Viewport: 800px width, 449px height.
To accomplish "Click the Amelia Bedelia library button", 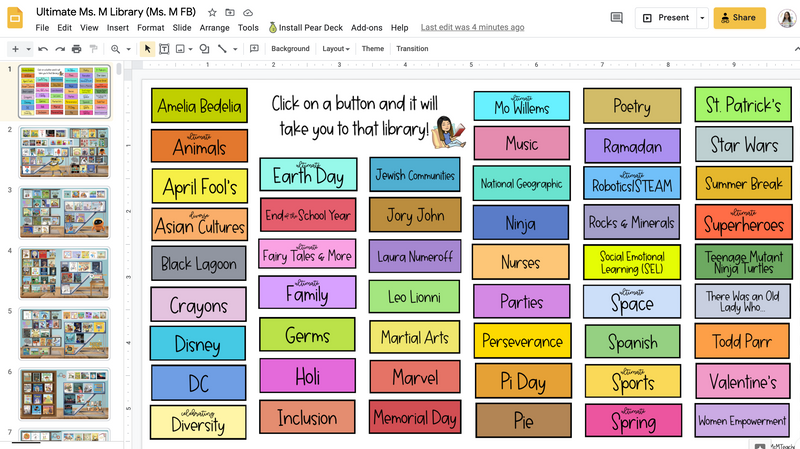I will [x=199, y=106].
